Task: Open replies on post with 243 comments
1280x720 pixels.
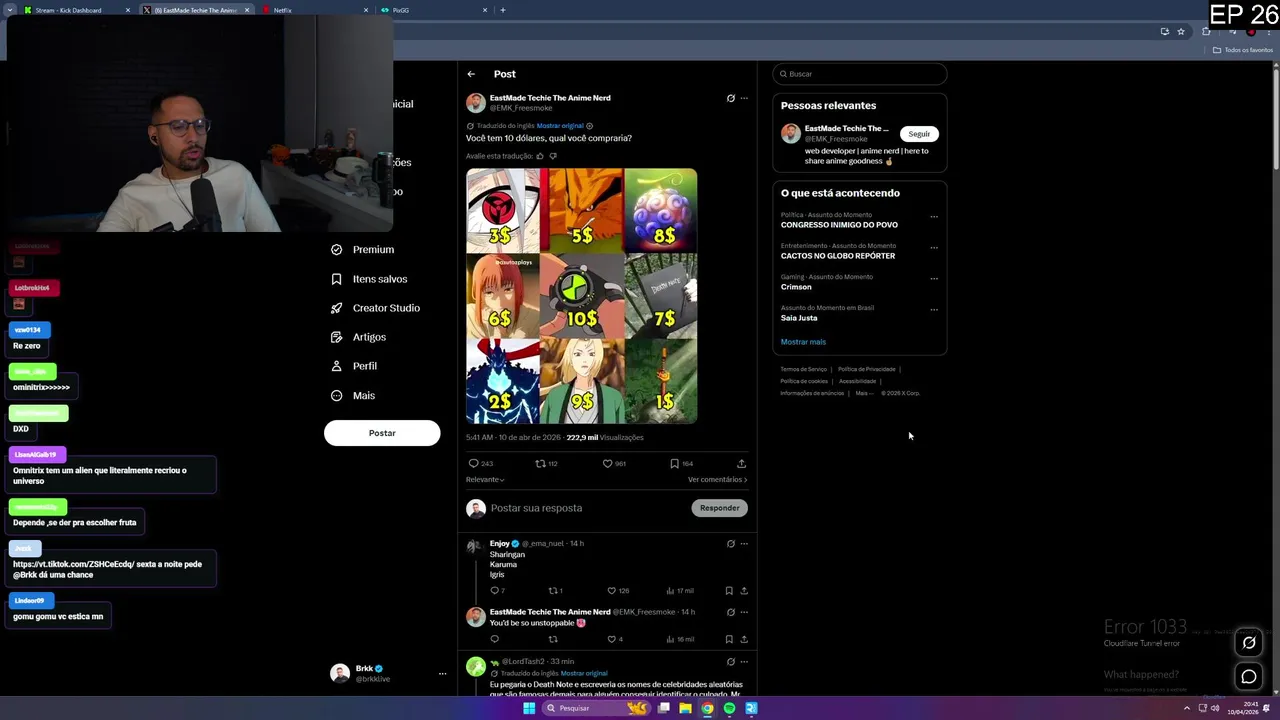Action: pos(481,464)
